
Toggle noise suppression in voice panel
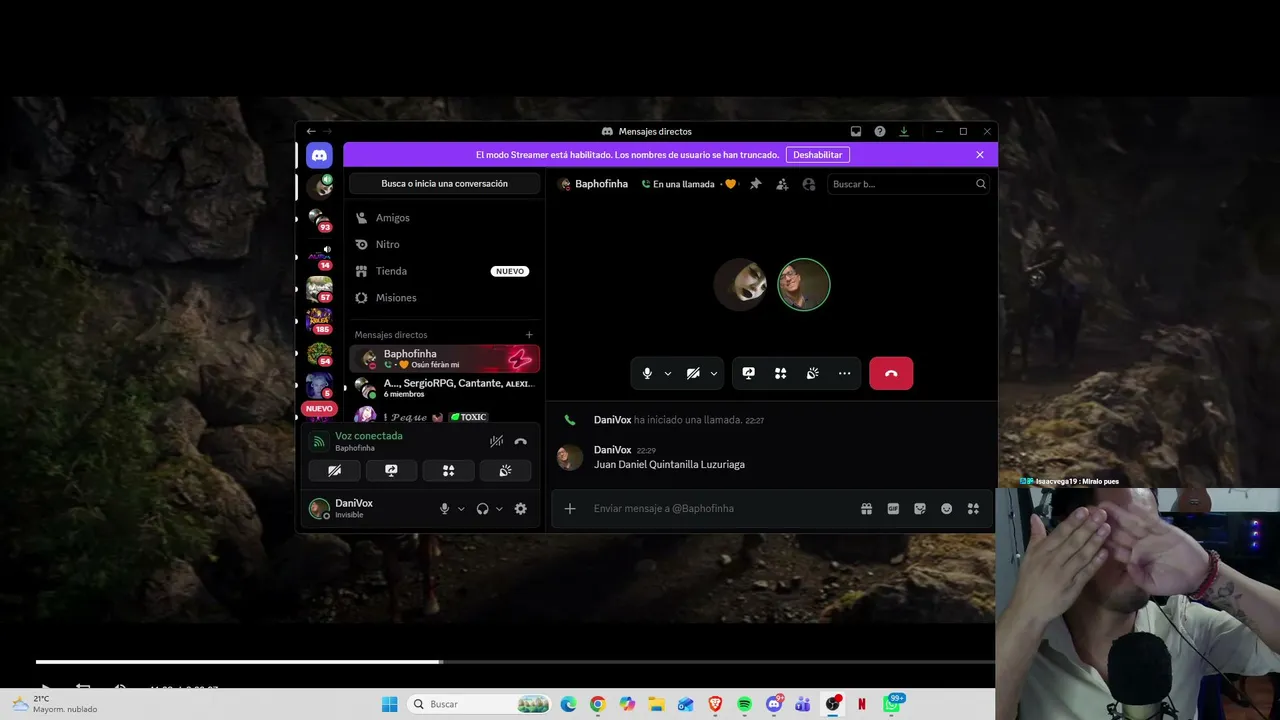(496, 441)
